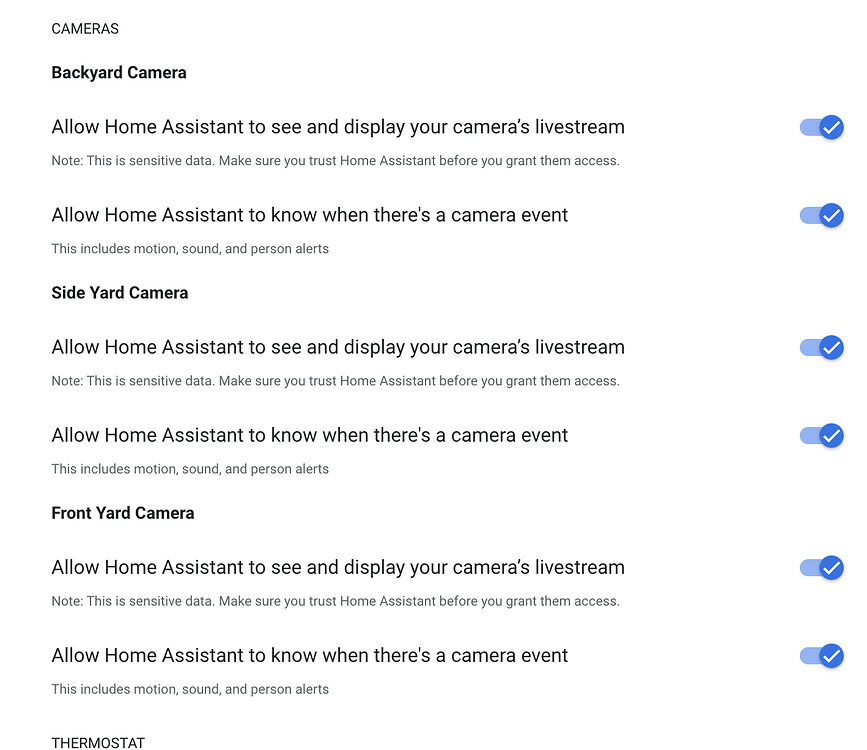Click Backyard camera event alerts description
Screen dimensions: 867x750
pos(189,248)
